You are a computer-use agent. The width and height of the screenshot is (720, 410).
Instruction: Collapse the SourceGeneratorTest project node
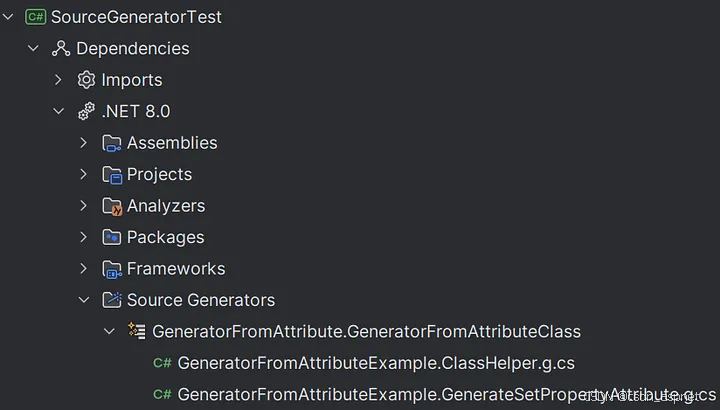(x=9, y=17)
